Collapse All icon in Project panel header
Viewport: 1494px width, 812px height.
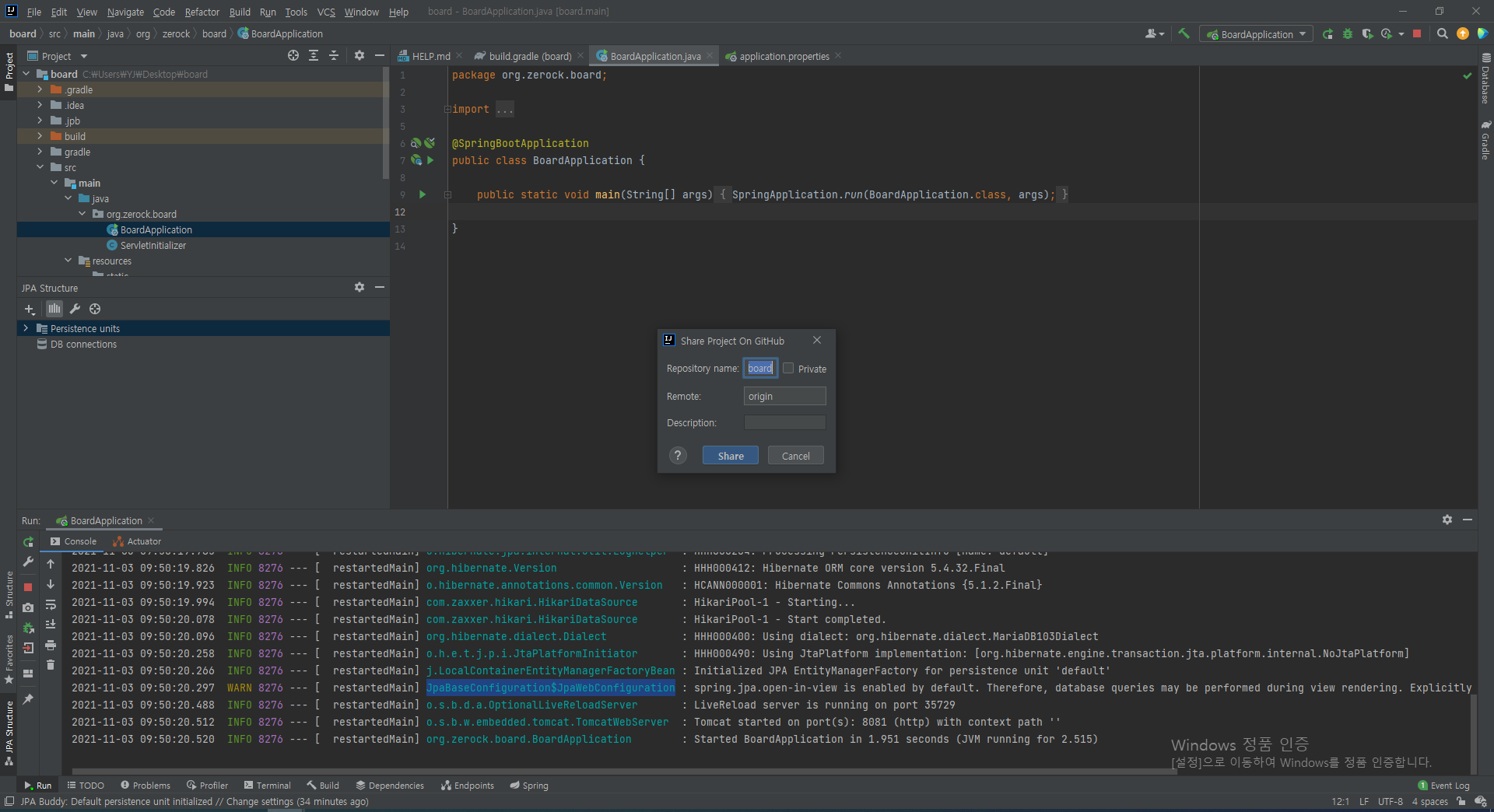tap(334, 55)
